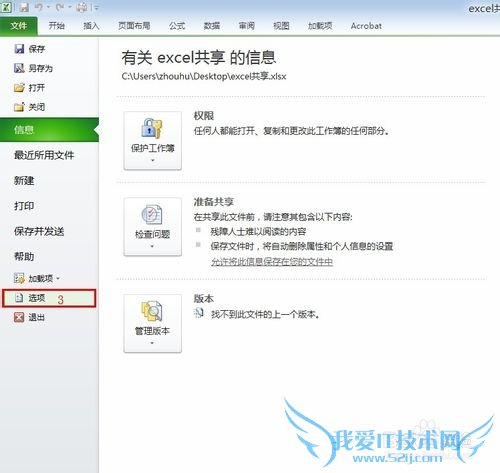Switch to the 页面布局 ribbon tab

coord(134,26)
